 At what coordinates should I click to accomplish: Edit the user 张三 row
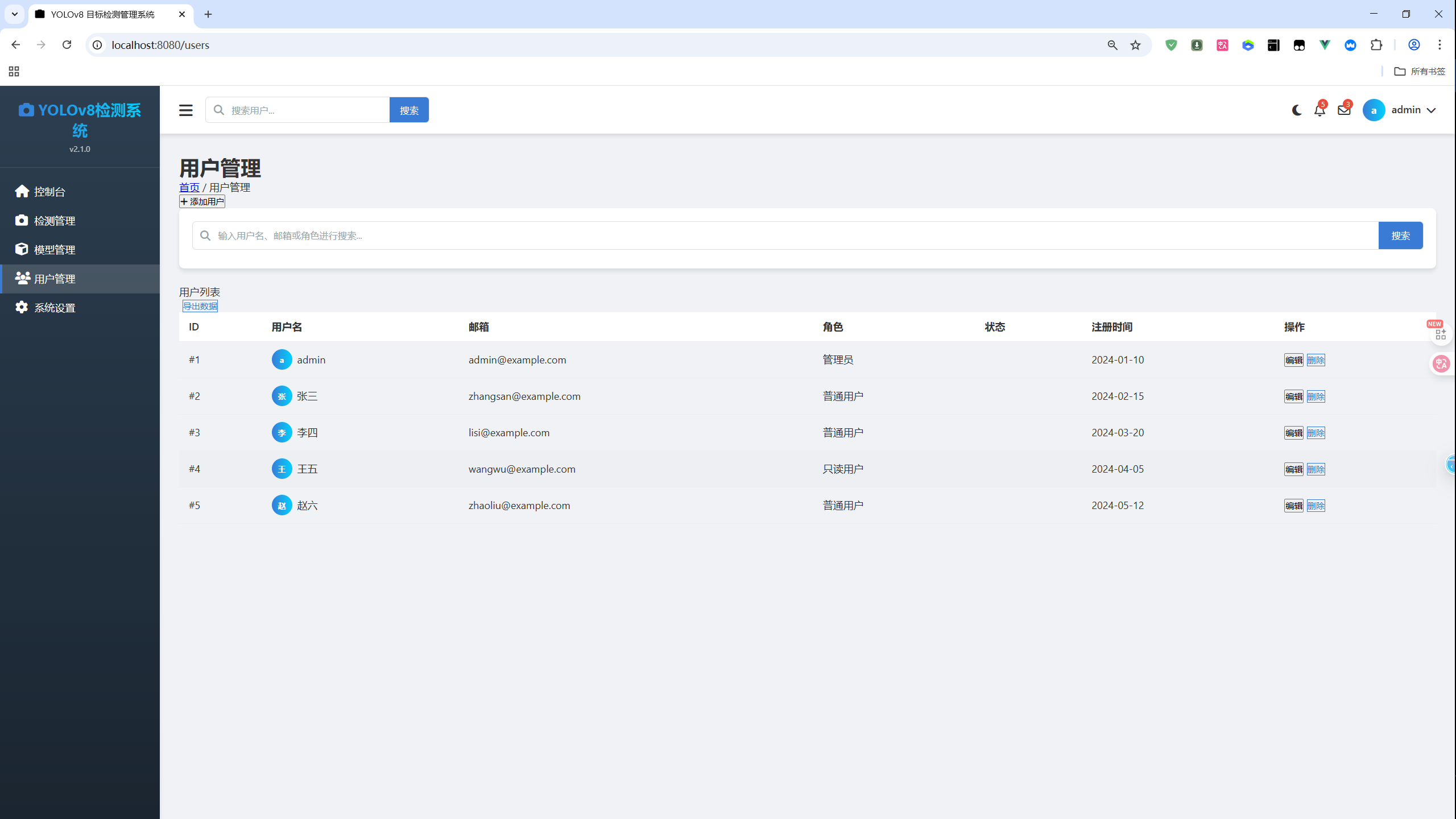(x=1293, y=396)
